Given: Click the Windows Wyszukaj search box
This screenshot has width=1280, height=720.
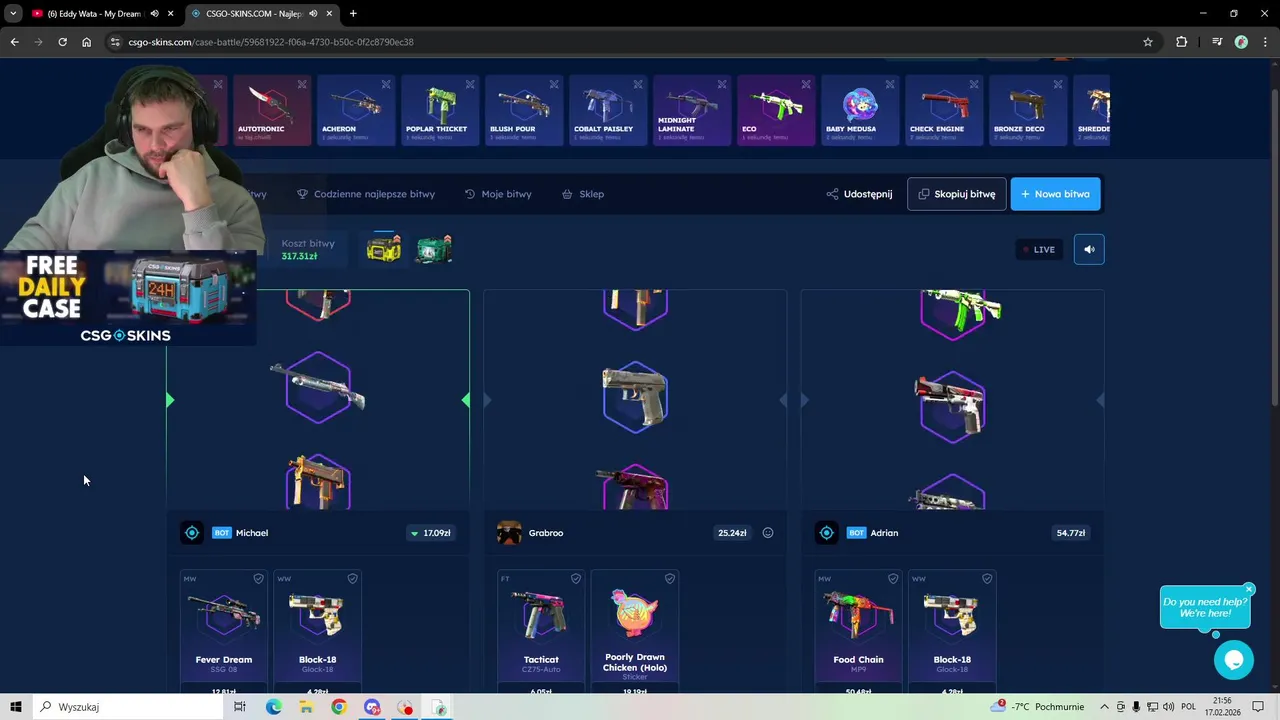Looking at the screenshot, I should pyautogui.click(x=130, y=707).
